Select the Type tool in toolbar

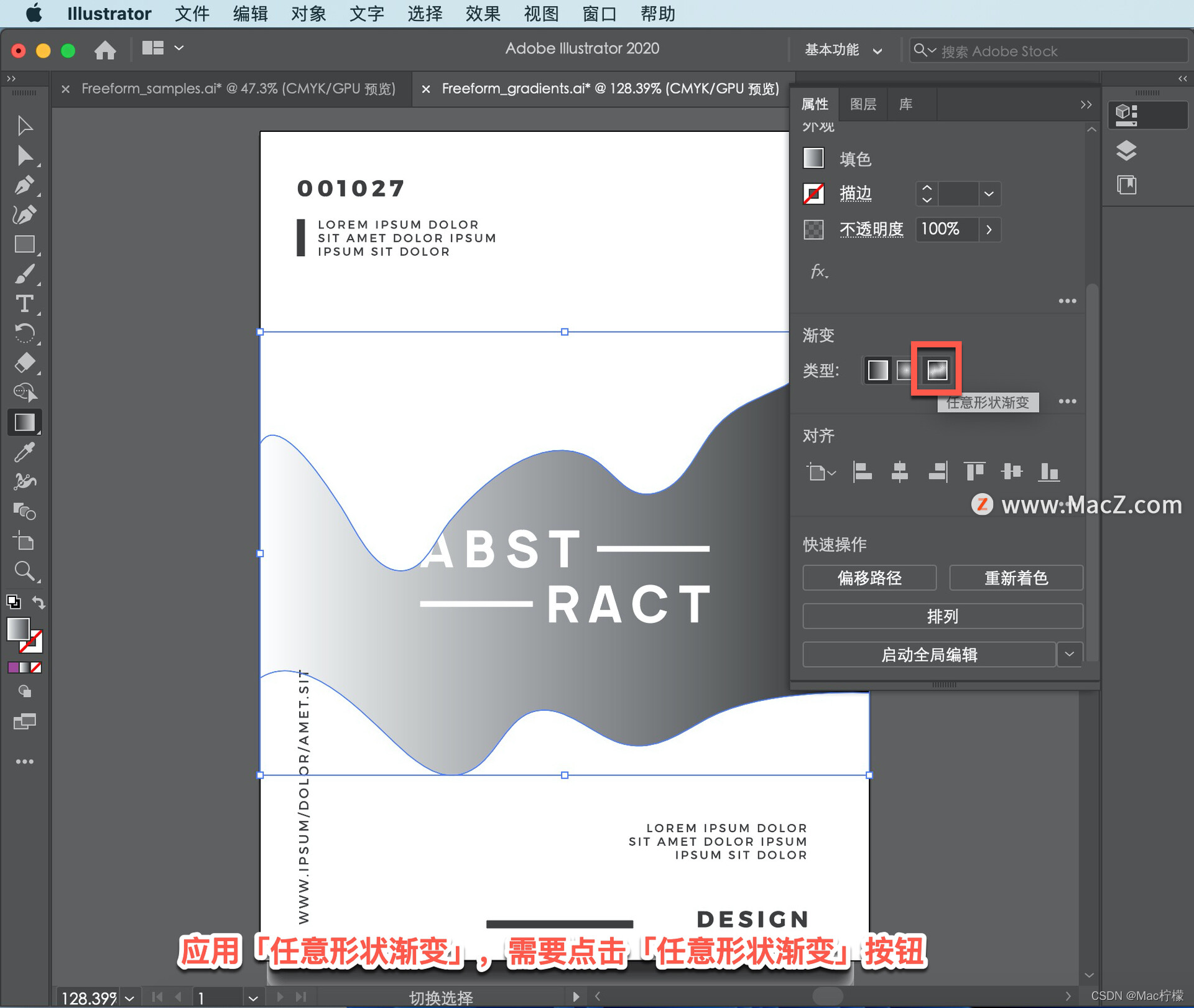click(24, 304)
